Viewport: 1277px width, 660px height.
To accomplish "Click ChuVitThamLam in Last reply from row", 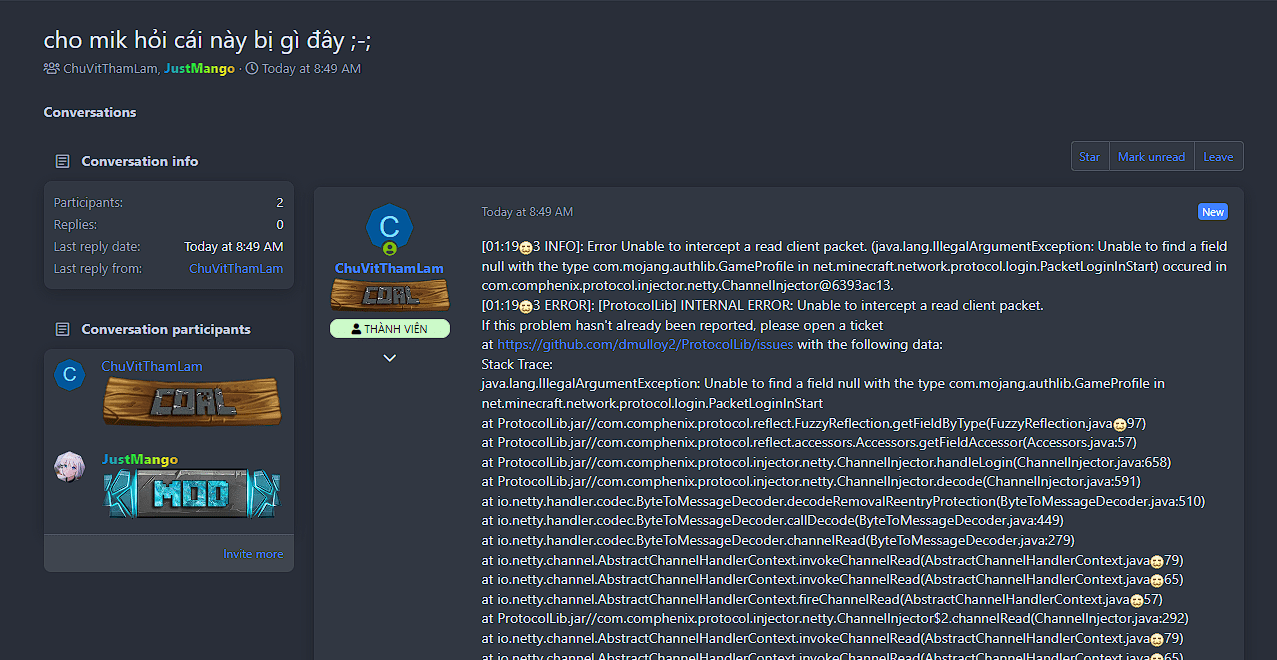I will coord(236,268).
